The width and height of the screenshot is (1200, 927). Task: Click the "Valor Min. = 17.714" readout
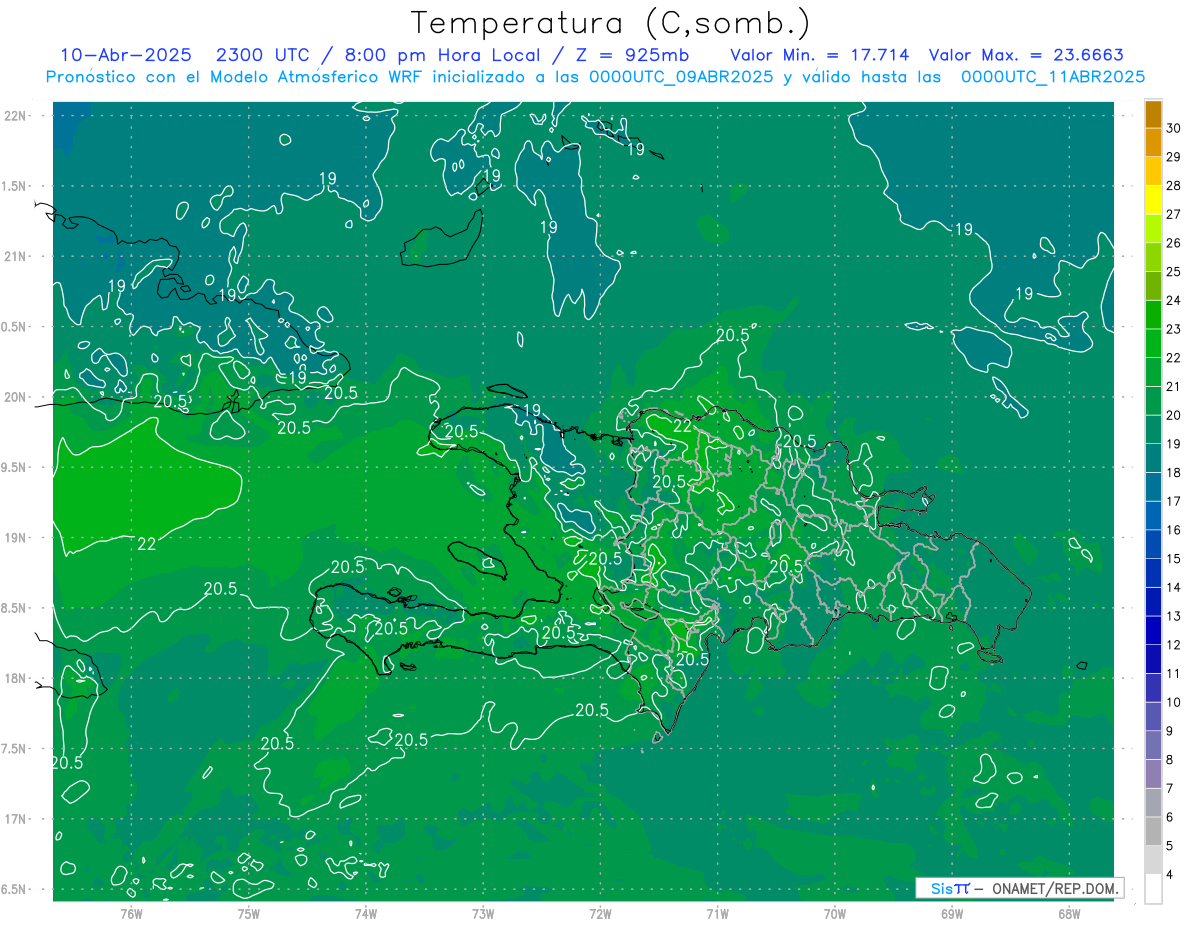820,55
